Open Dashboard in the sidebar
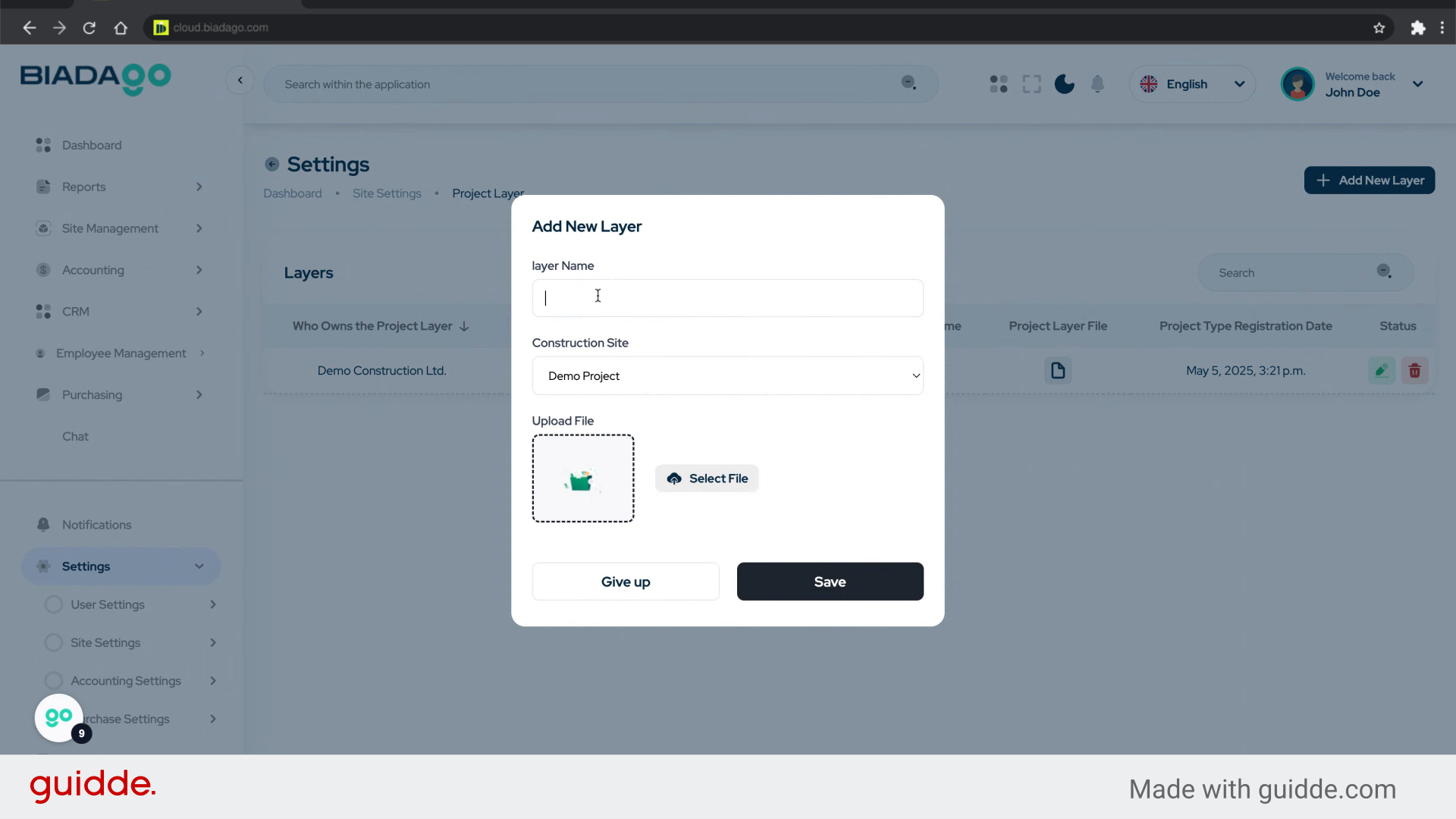Image resolution: width=1456 pixels, height=819 pixels. 92,145
